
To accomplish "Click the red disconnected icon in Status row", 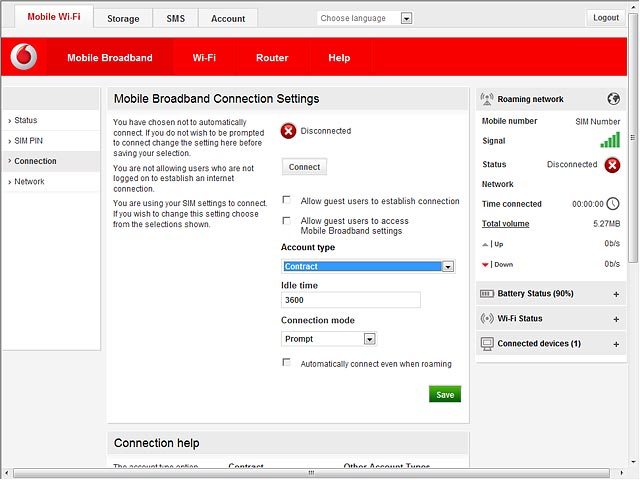I will coord(612,165).
